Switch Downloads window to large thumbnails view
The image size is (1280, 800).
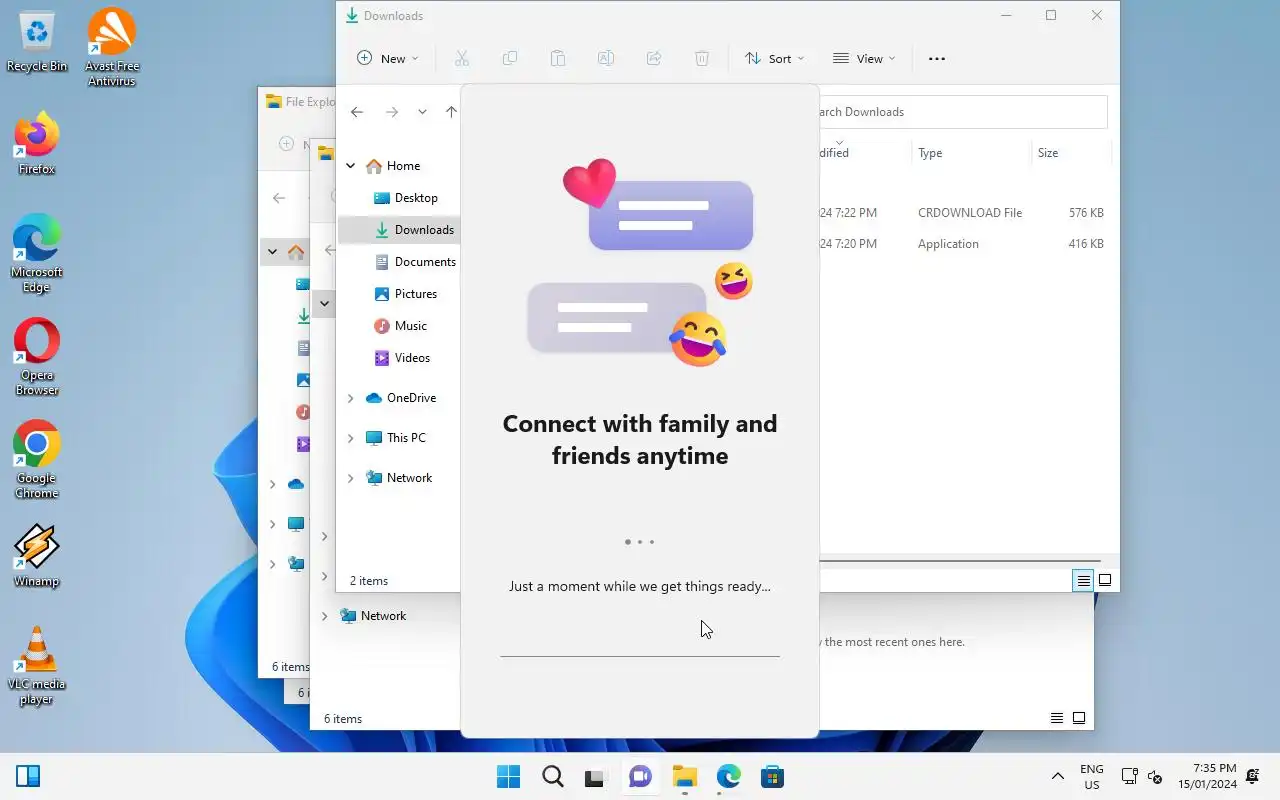[x=1105, y=580]
